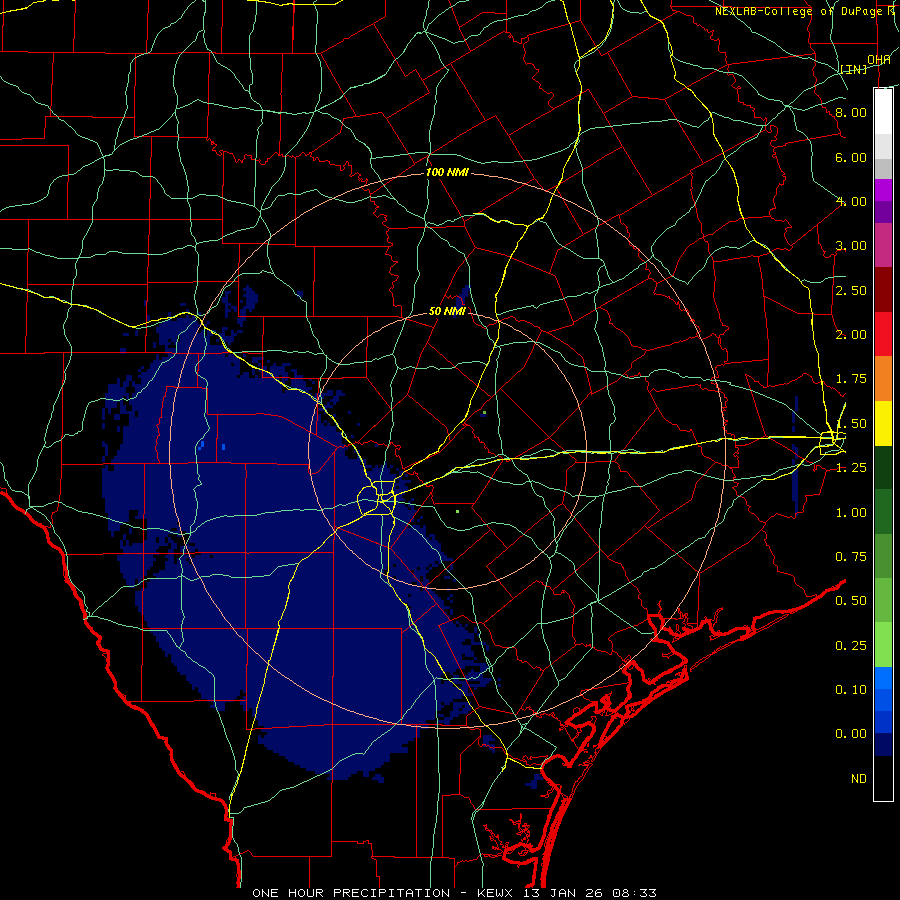Click the "50 NMI" range ring label

[447, 312]
